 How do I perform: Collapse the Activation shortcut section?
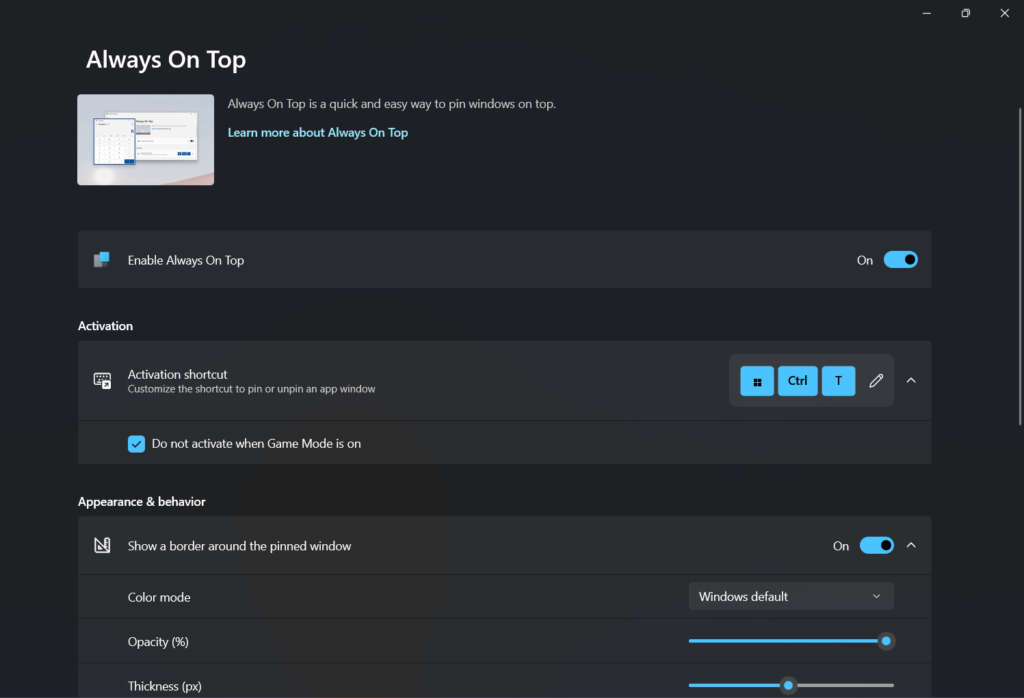[x=911, y=381]
